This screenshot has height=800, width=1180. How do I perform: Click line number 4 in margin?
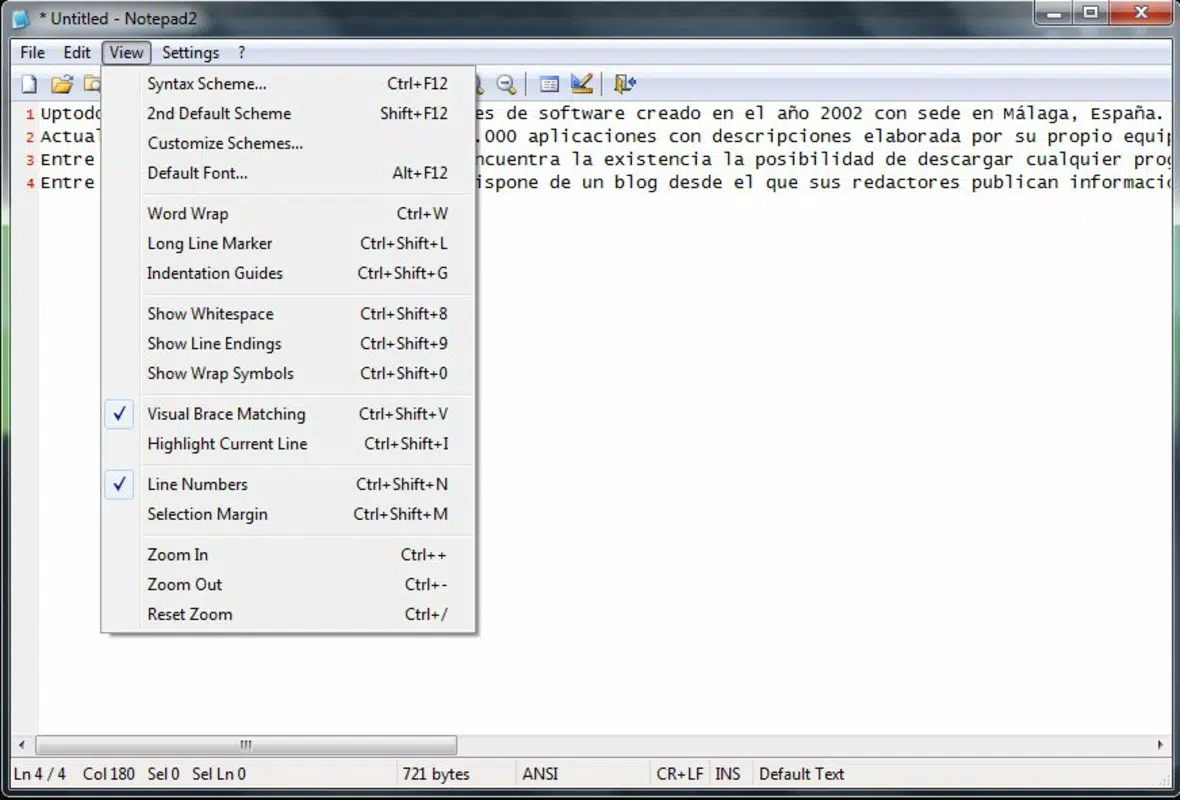coord(30,184)
